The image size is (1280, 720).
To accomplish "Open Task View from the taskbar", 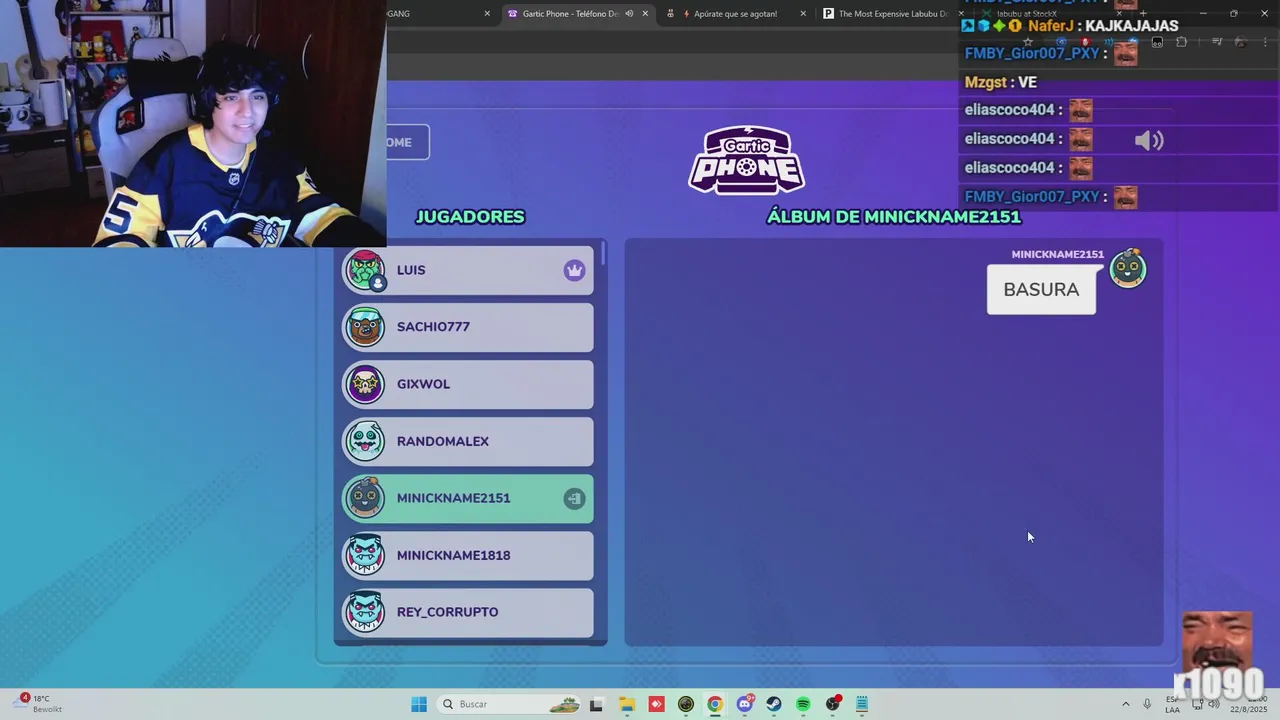I will point(596,704).
